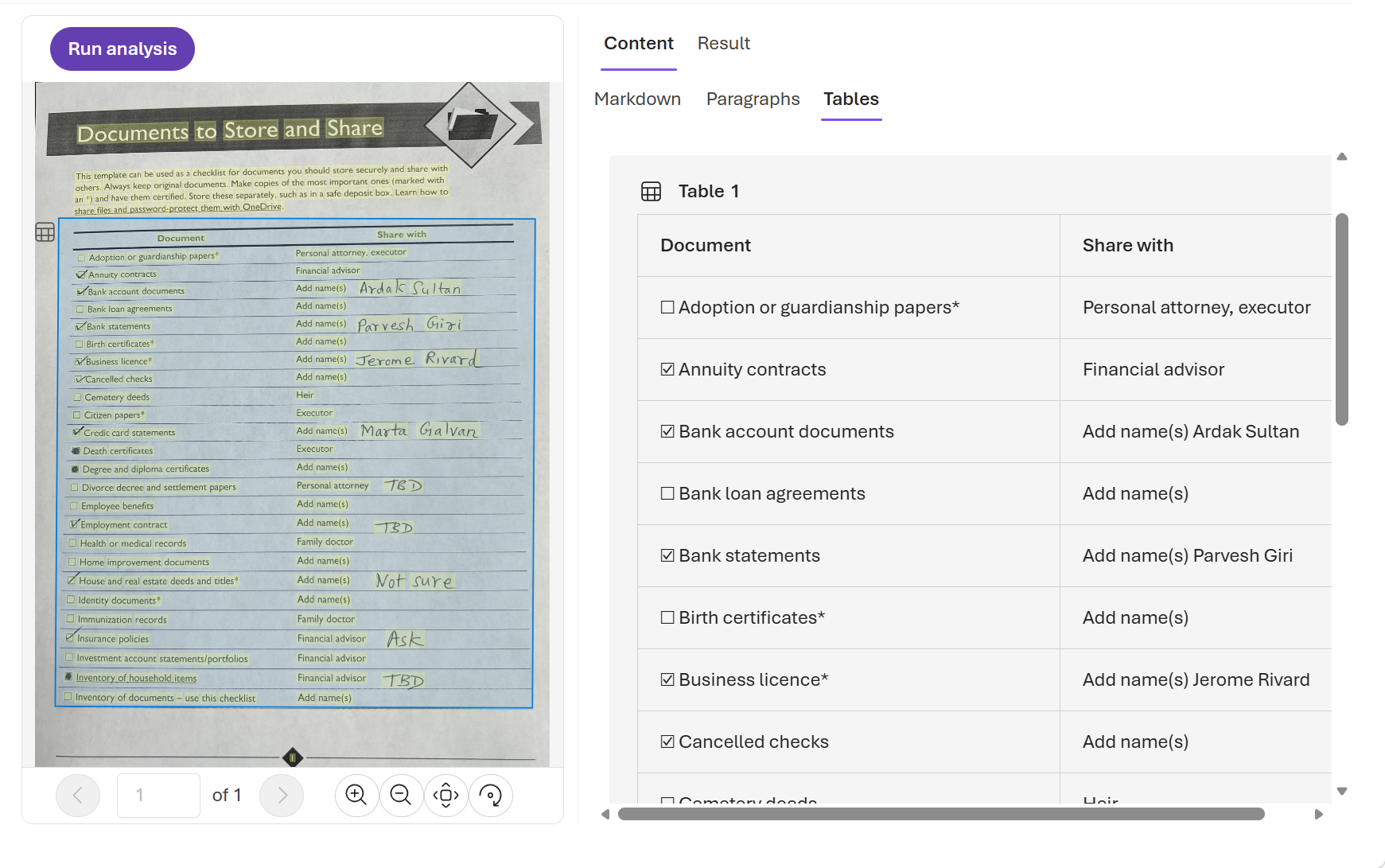Click scroll up arrow of table panel
Image resolution: width=1385 pixels, height=868 pixels.
1342,157
